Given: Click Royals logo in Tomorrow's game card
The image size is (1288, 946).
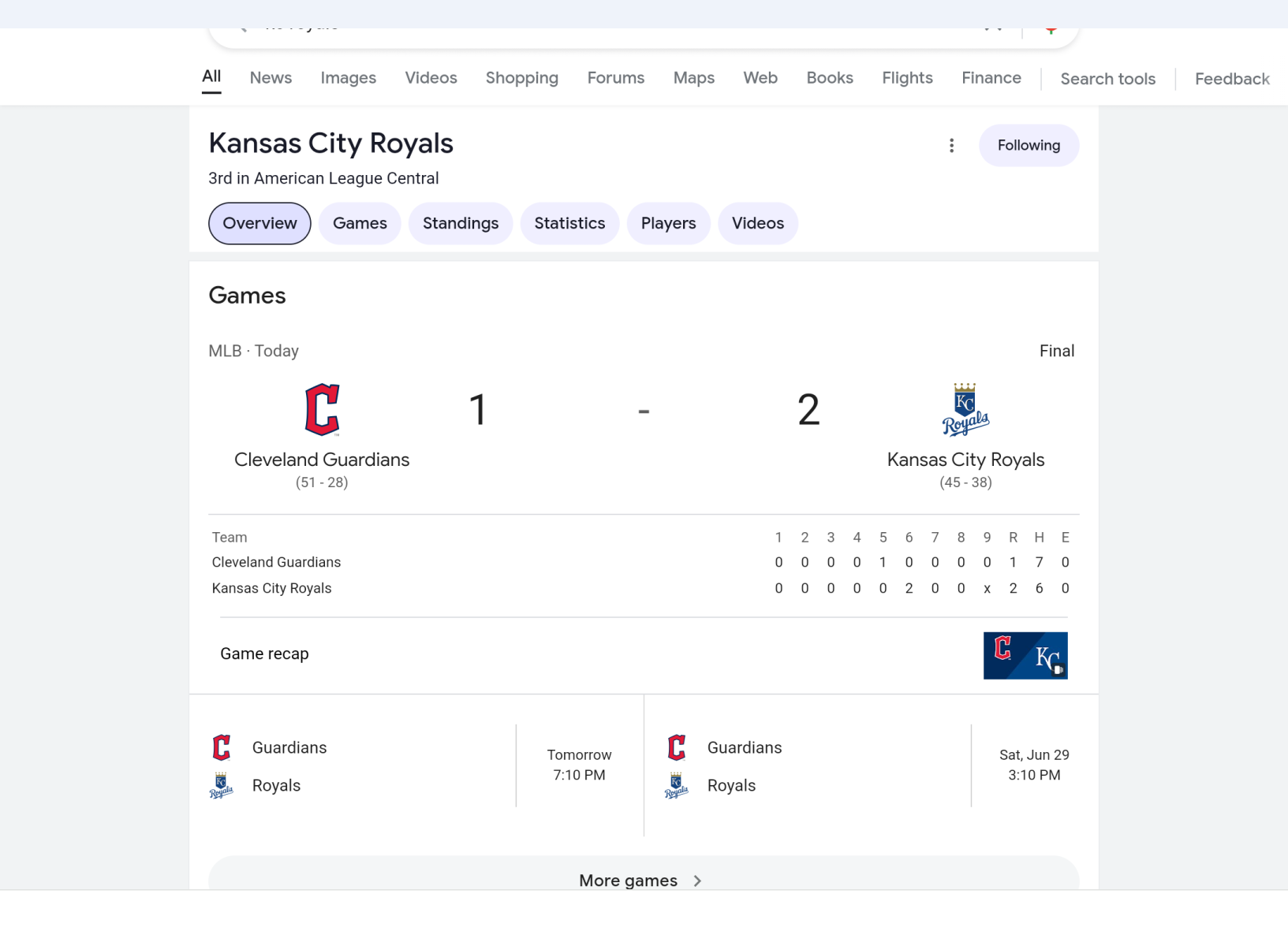Looking at the screenshot, I should [x=222, y=785].
